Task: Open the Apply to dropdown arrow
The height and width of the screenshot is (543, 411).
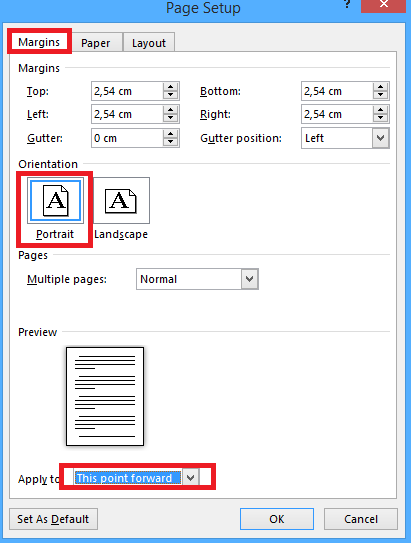Action: (x=190, y=478)
